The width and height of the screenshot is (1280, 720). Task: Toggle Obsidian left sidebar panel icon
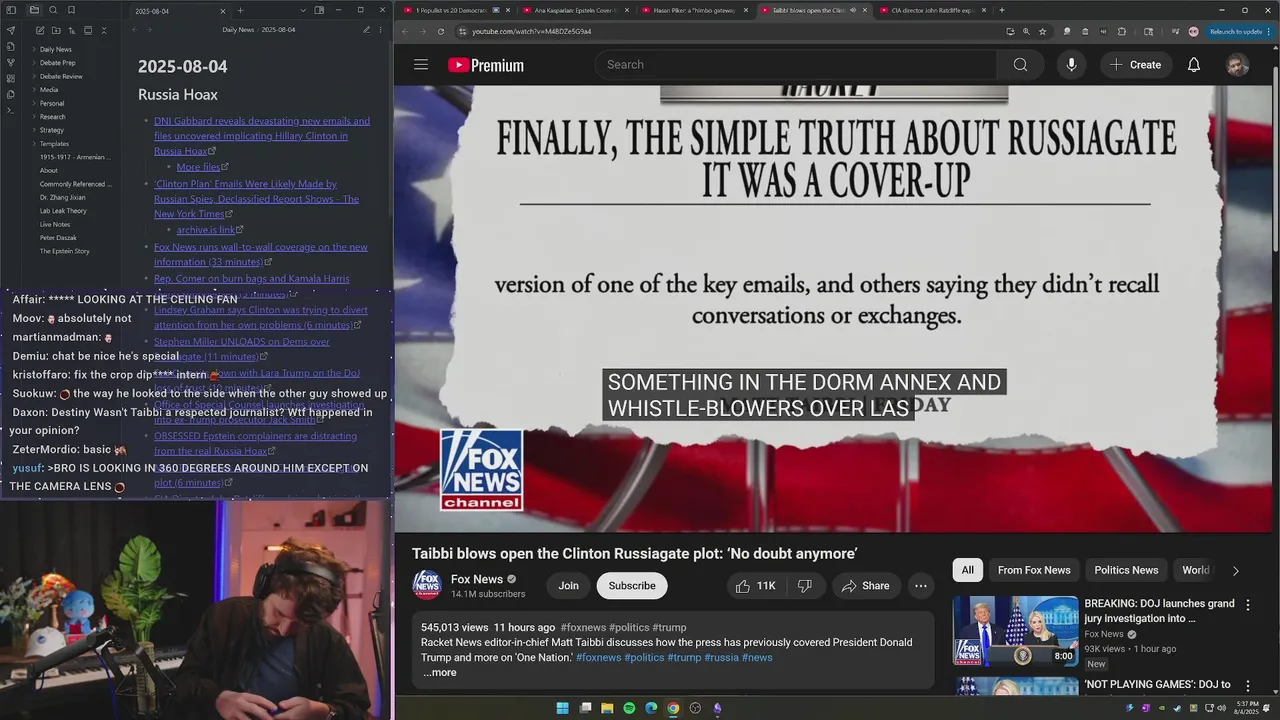click(11, 10)
